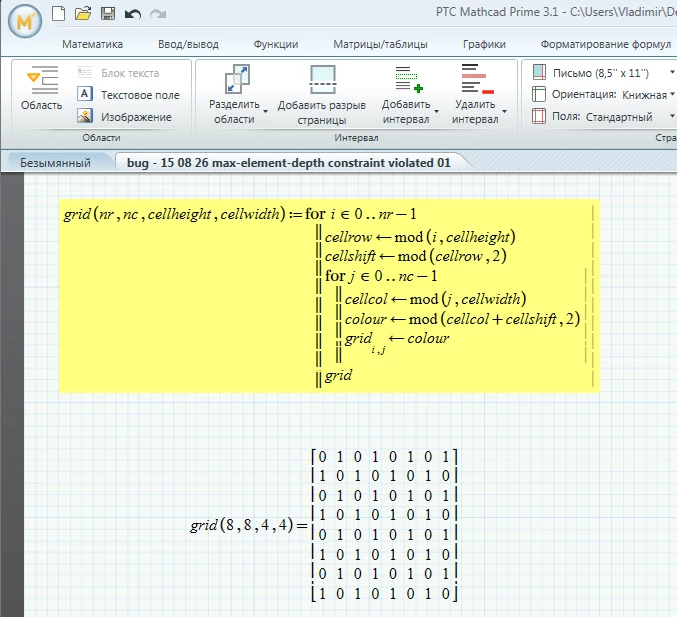Open the Математика ribbon tab
The image size is (677, 617).
pyautogui.click(x=92, y=44)
